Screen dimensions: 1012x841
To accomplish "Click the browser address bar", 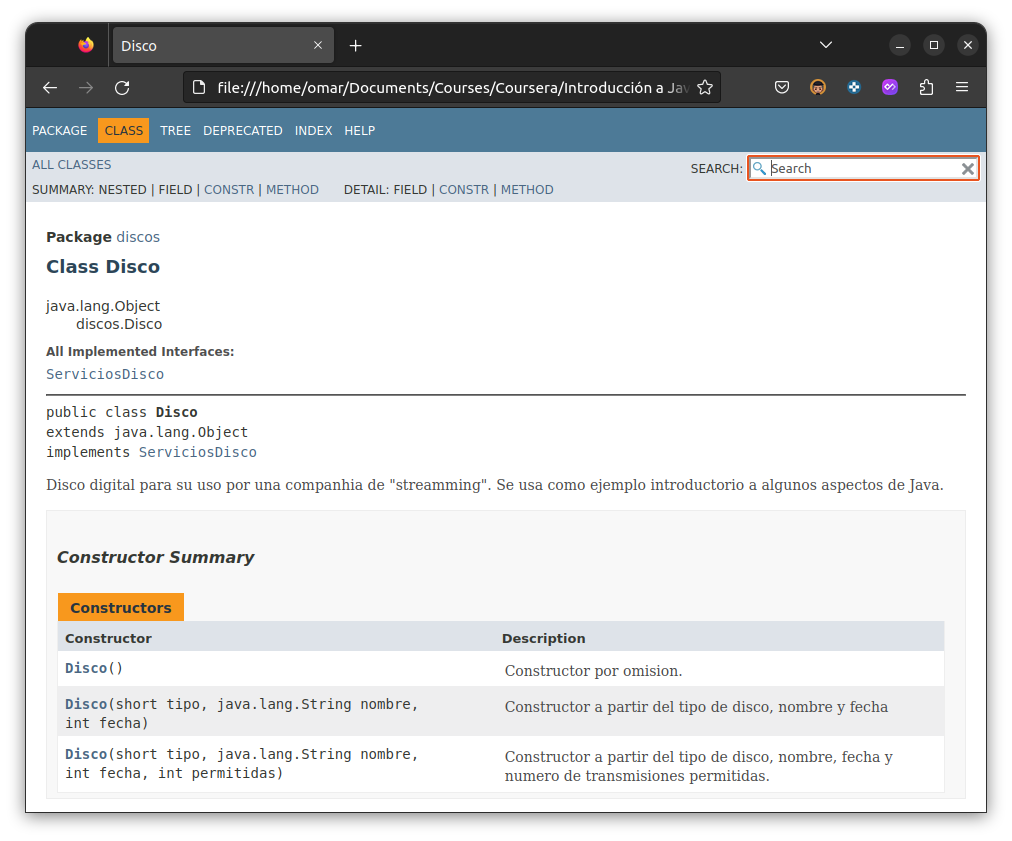I will 450,88.
